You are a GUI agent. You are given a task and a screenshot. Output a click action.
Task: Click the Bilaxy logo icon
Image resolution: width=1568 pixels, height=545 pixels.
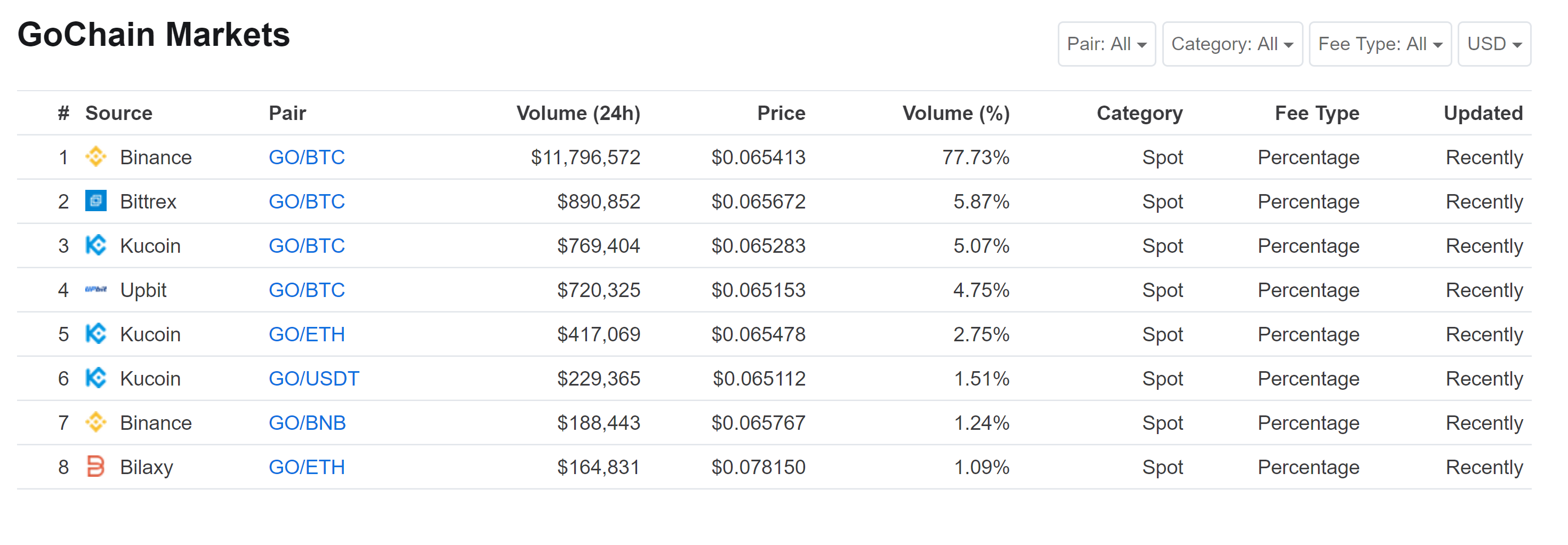pos(95,467)
